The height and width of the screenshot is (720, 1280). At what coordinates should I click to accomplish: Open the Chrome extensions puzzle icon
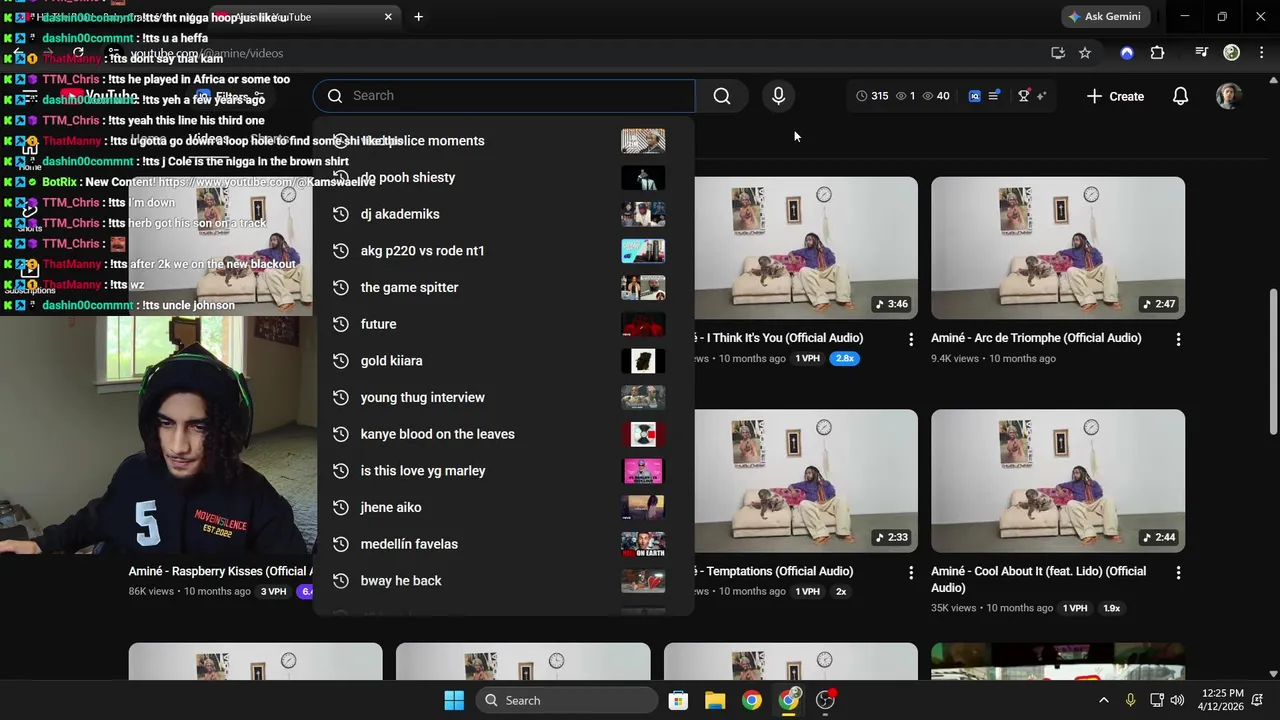coord(1157,53)
